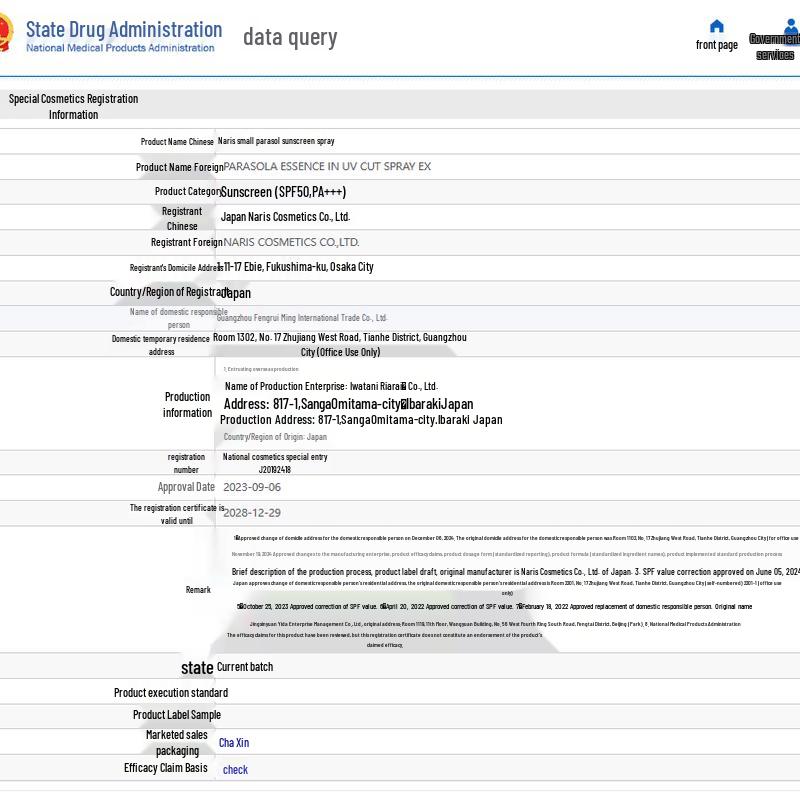Select NARIS COSMETICS CO.,LTD. foreign registrant
Image resolution: width=800 pixels, height=800 pixels.
point(291,242)
